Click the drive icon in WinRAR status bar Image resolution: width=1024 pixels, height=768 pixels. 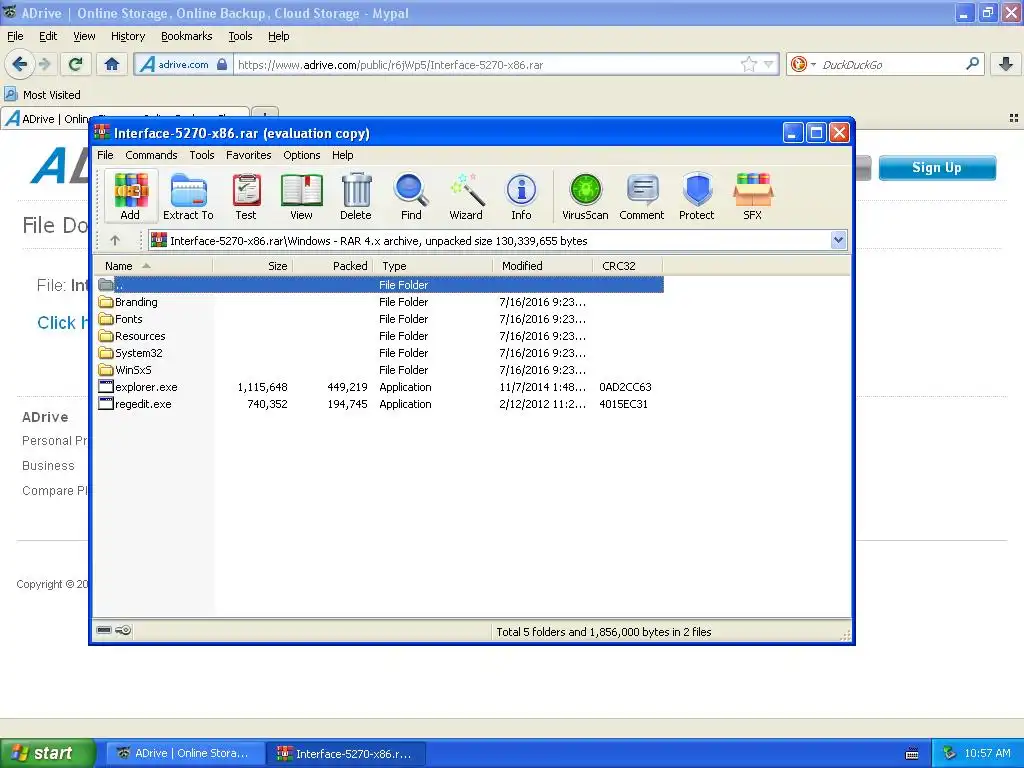pyautogui.click(x=104, y=630)
